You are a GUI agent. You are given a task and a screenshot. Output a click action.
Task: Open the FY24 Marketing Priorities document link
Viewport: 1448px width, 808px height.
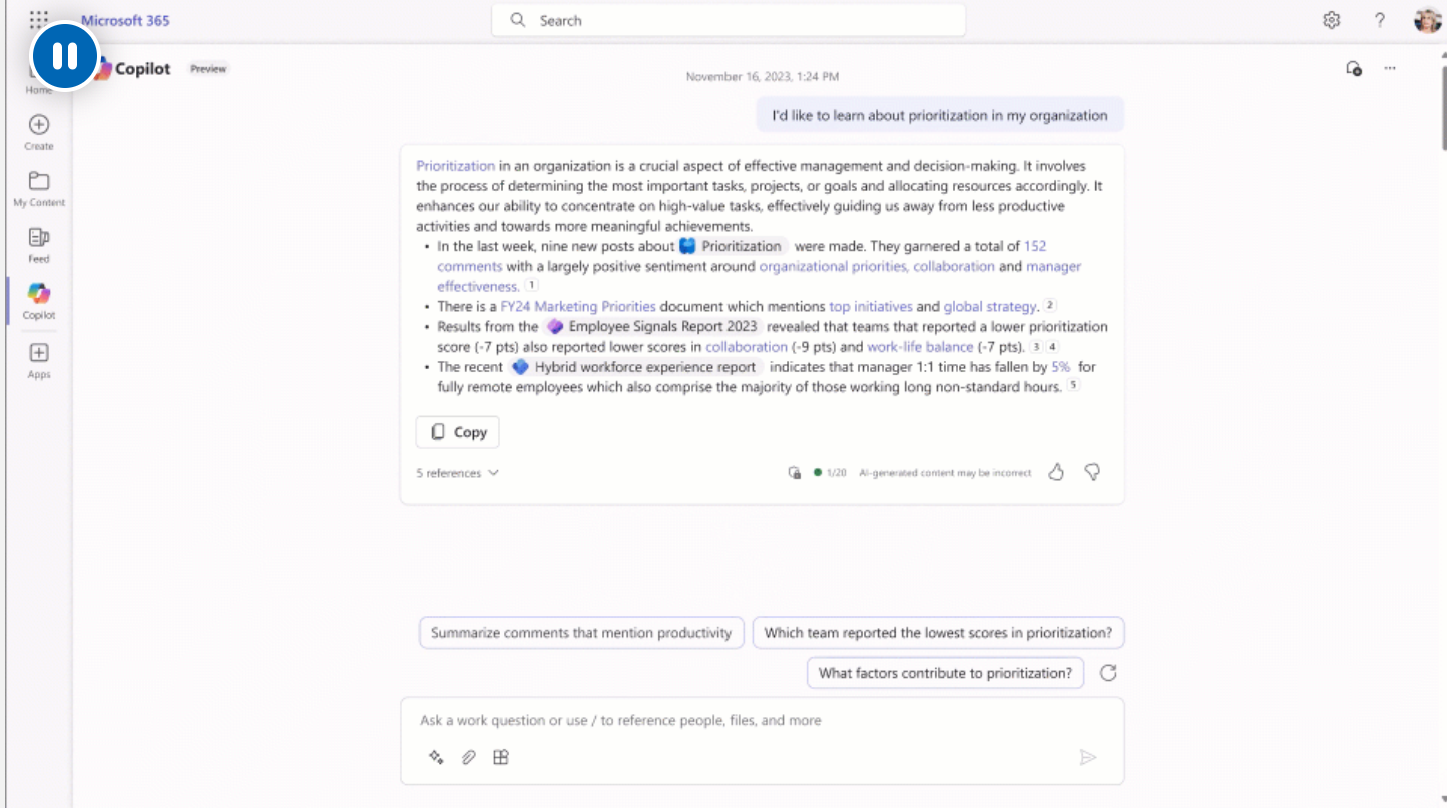(x=578, y=306)
